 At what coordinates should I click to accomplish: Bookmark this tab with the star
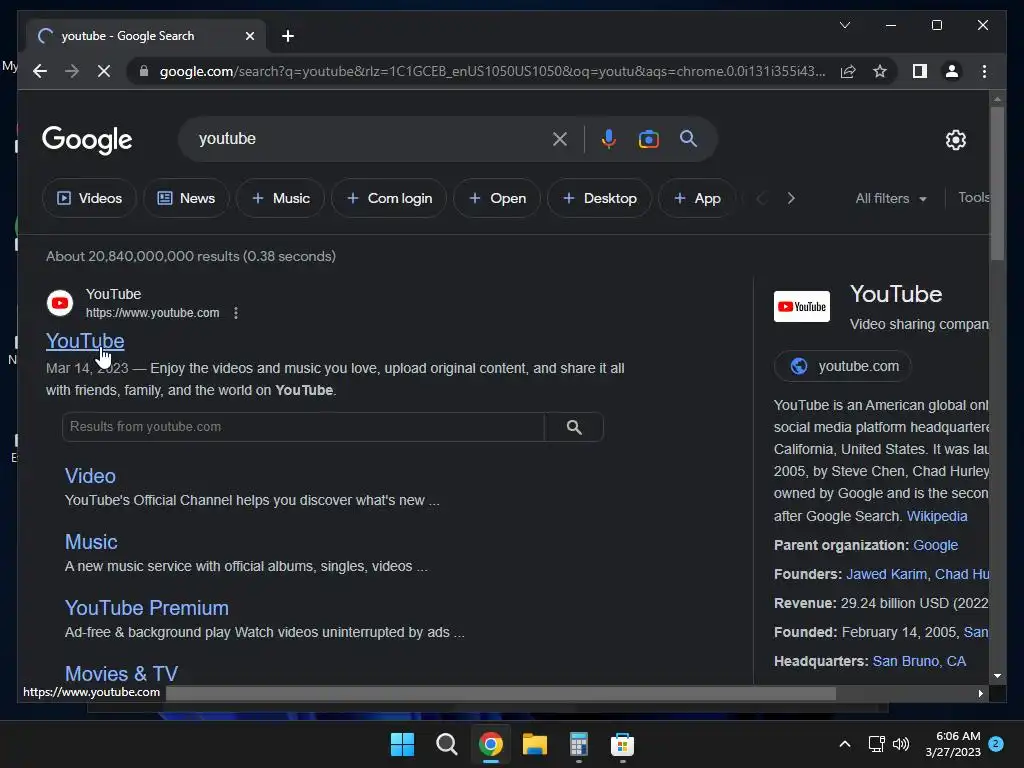(x=880, y=71)
